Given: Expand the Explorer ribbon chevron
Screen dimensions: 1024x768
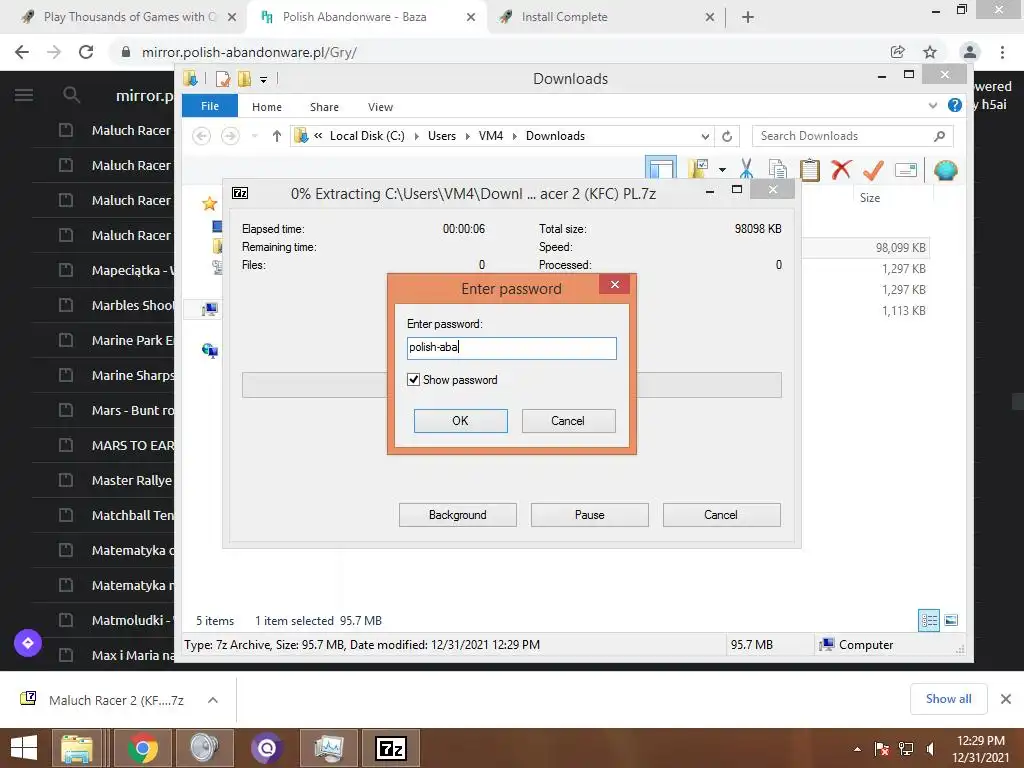Looking at the screenshot, I should 933,105.
